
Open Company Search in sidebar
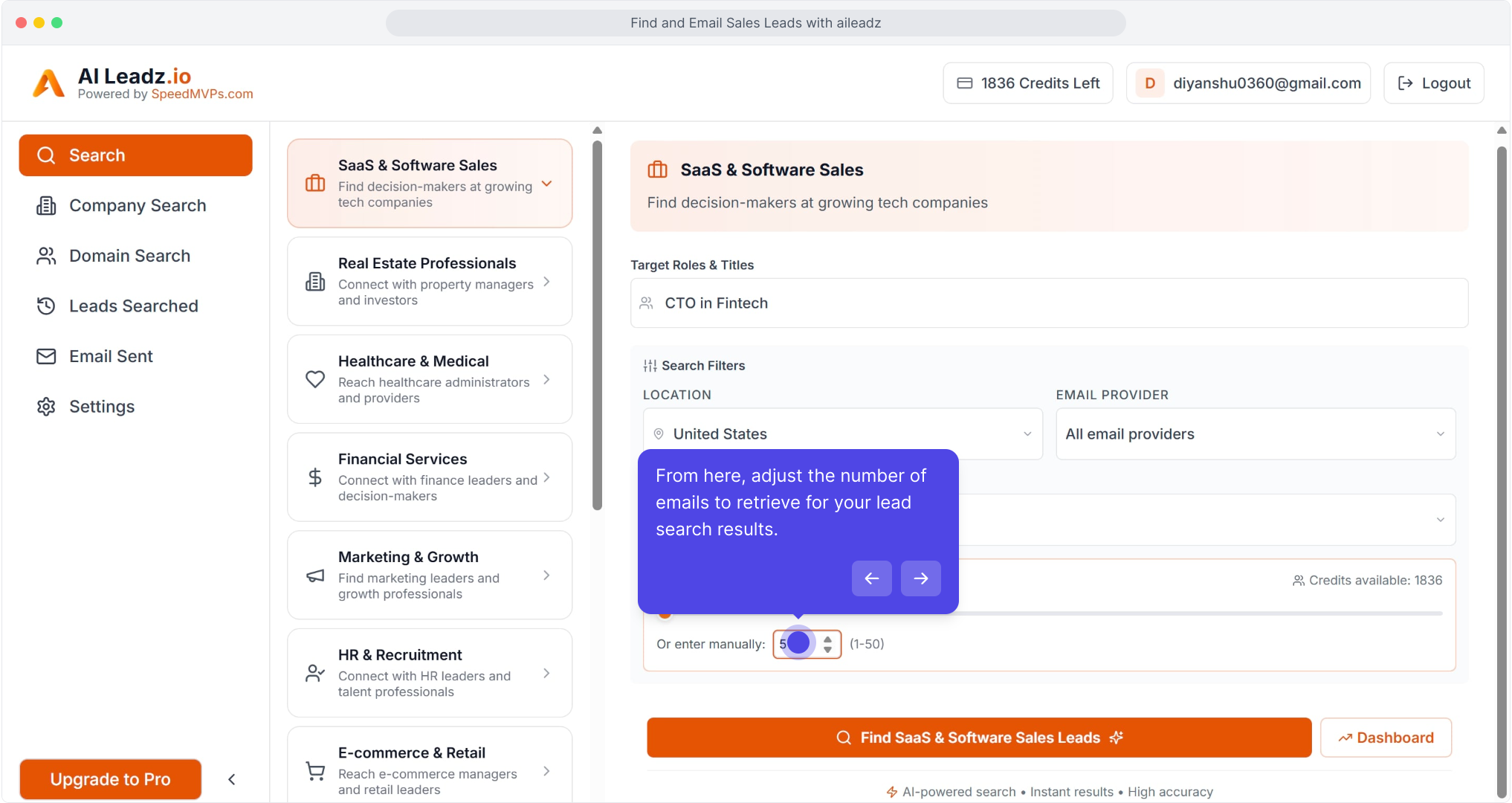[x=138, y=205]
